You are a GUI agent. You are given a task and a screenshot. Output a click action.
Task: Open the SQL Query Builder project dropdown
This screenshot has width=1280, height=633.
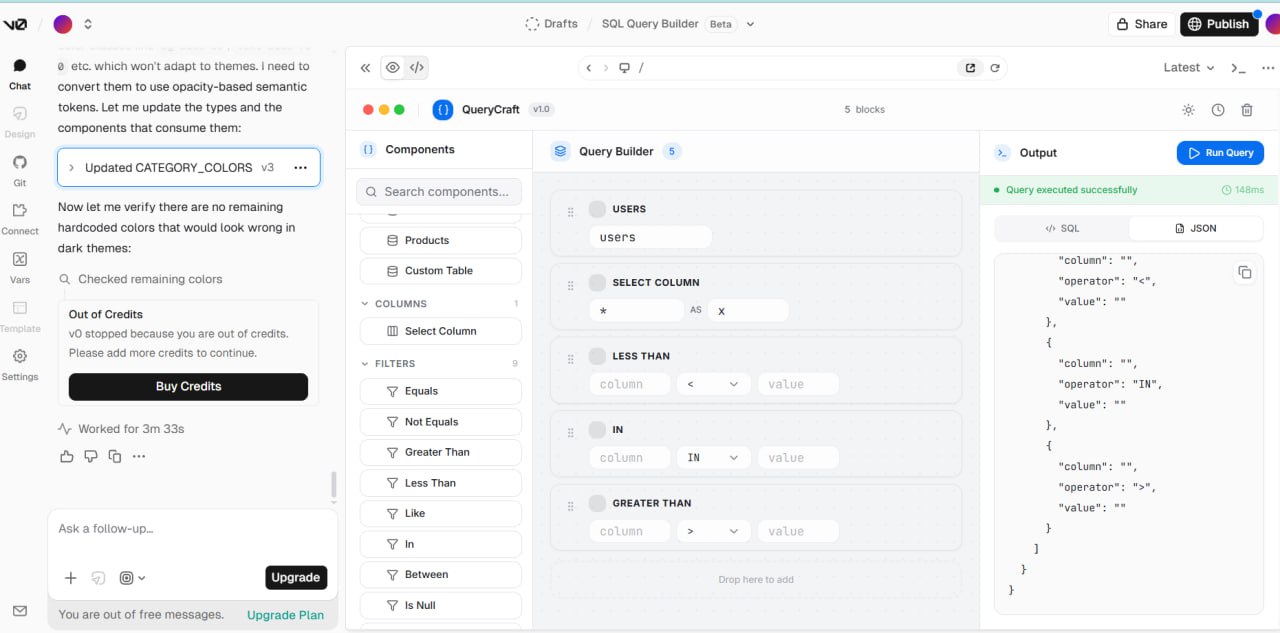(x=751, y=24)
